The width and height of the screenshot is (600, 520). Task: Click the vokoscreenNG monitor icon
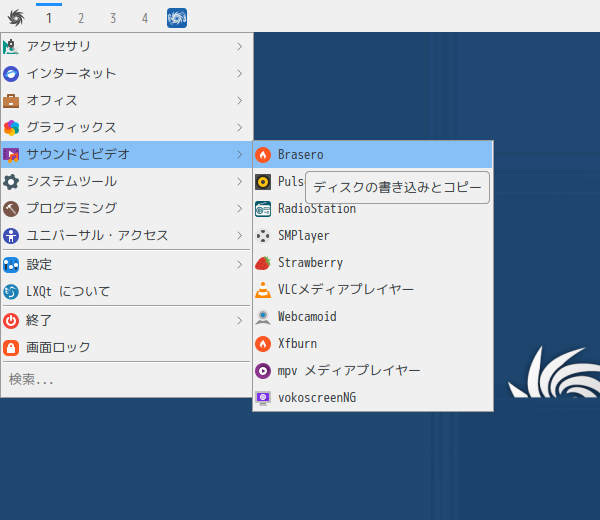pos(263,398)
